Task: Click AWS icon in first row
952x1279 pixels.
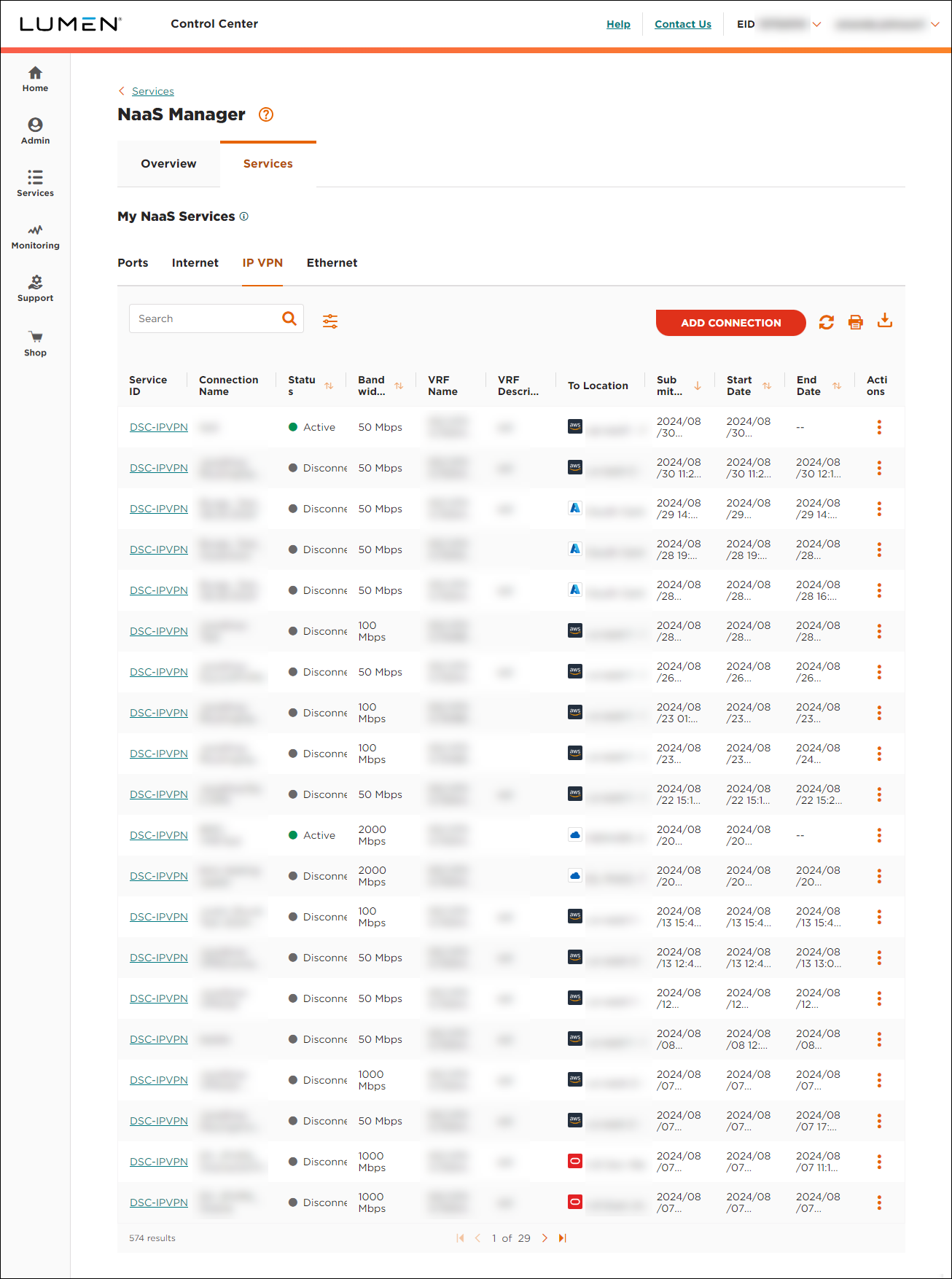Action: pos(575,426)
